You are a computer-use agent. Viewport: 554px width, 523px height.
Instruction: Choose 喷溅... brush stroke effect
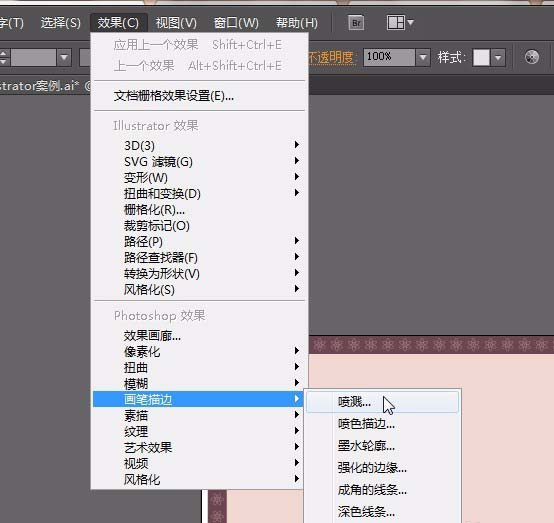[383, 402]
